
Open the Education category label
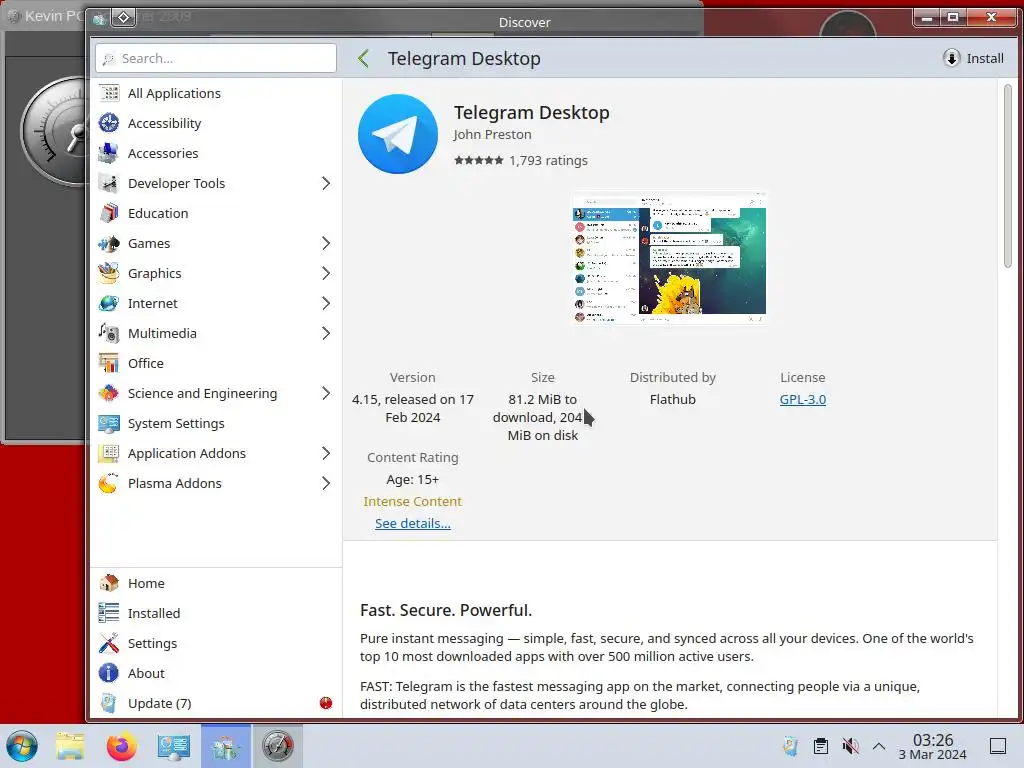coord(158,214)
